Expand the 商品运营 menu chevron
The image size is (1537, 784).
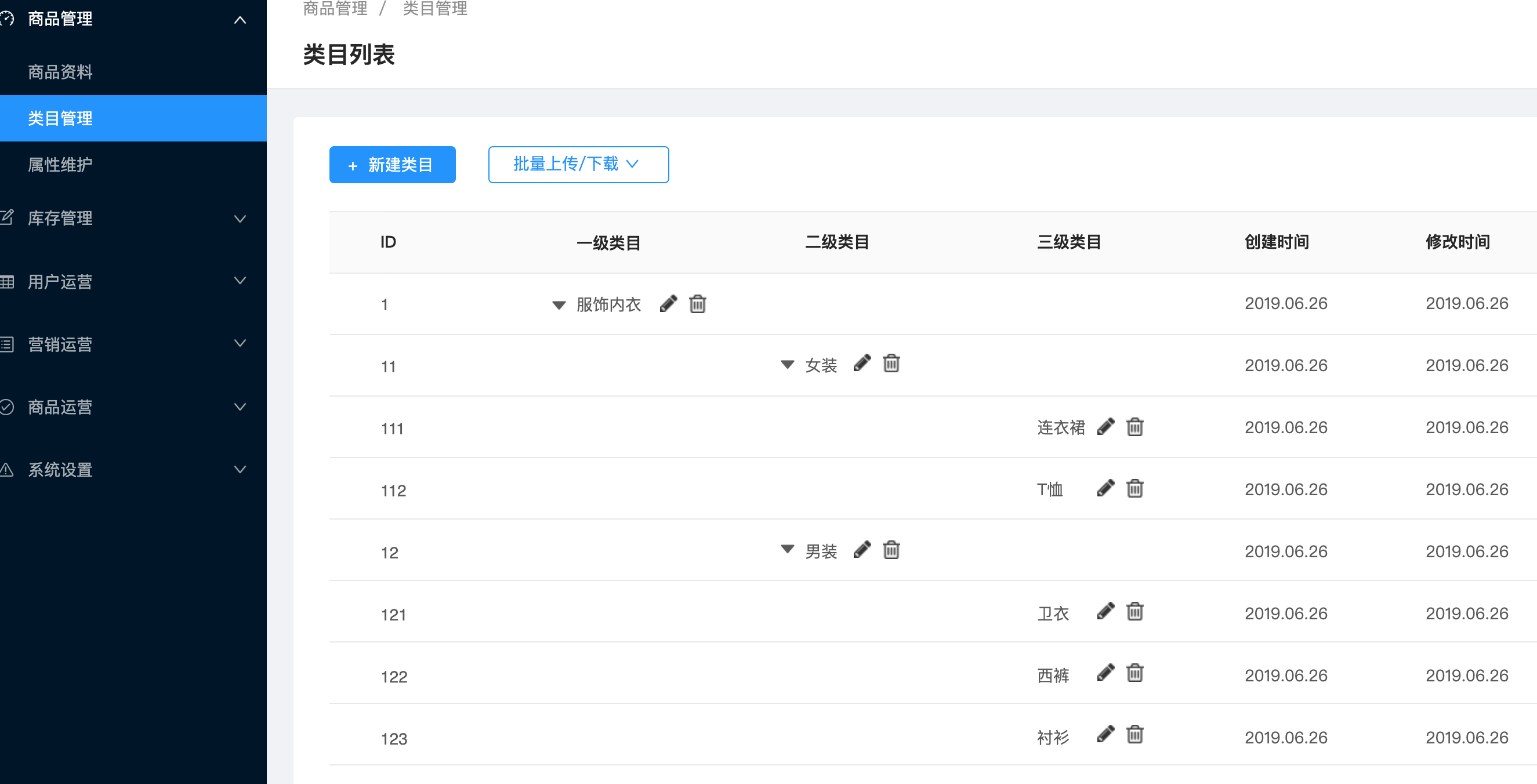click(240, 407)
